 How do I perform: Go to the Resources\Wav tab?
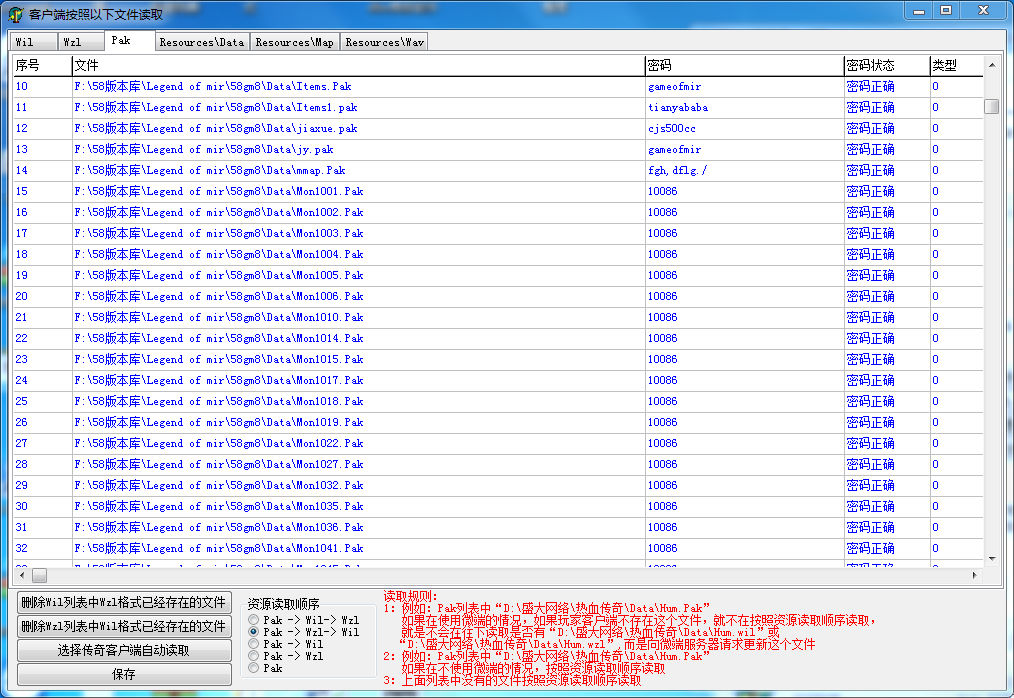pos(384,42)
